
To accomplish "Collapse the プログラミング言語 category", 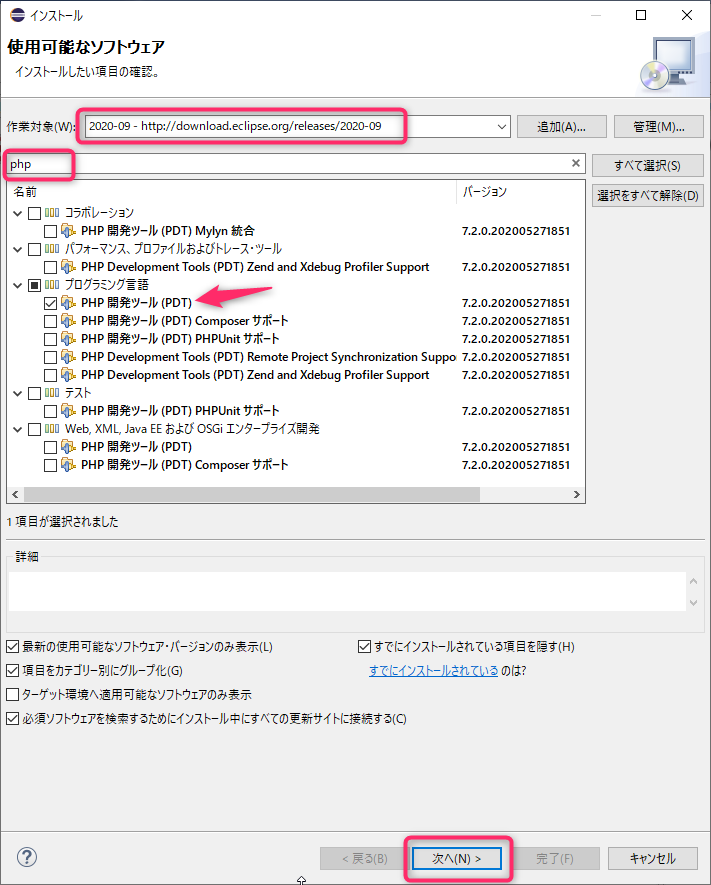I will click(17, 285).
